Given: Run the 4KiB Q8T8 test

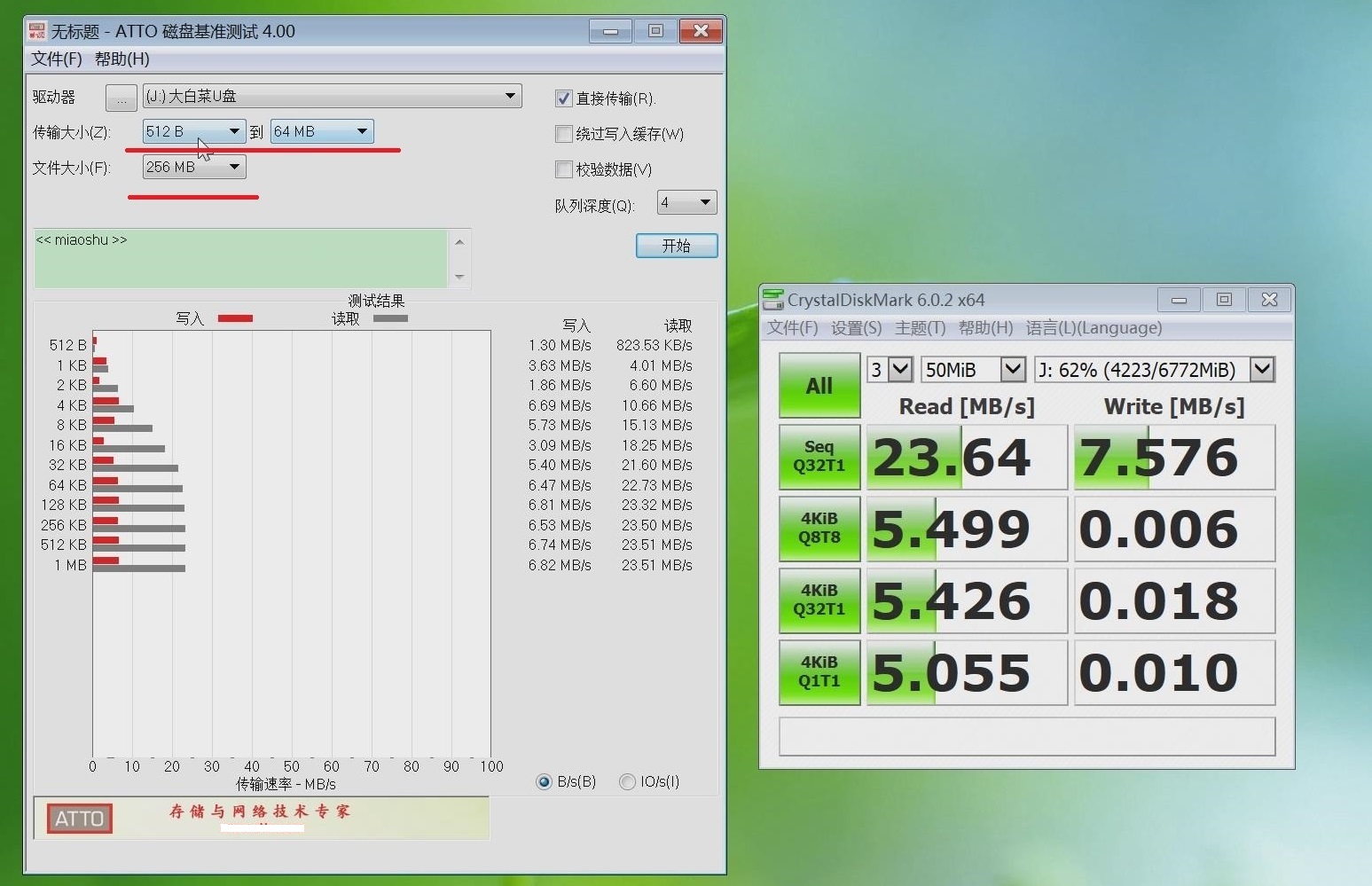Looking at the screenshot, I should [x=819, y=529].
